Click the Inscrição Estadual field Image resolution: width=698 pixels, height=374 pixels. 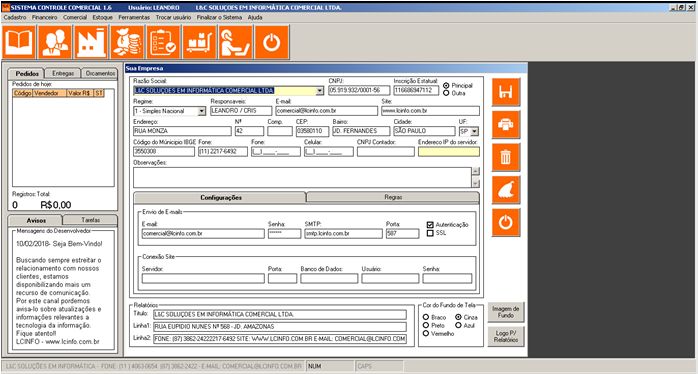[x=416, y=91]
